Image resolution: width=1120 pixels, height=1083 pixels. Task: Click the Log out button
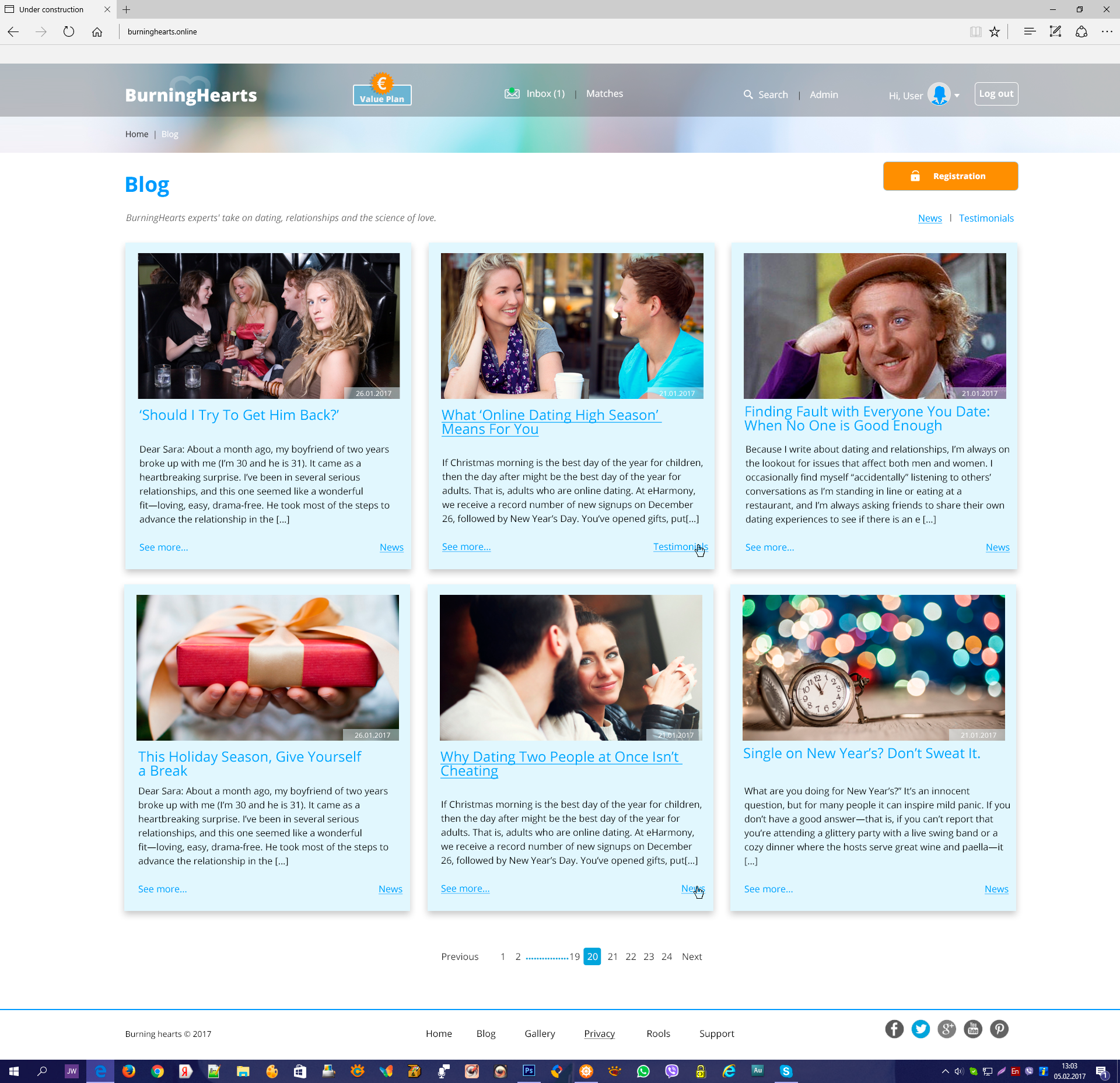[x=996, y=94]
